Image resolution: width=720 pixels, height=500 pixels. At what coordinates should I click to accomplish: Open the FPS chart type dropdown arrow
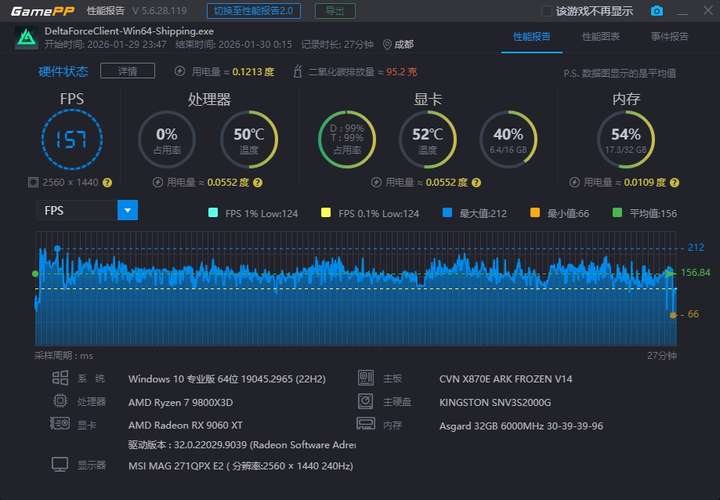(x=128, y=210)
